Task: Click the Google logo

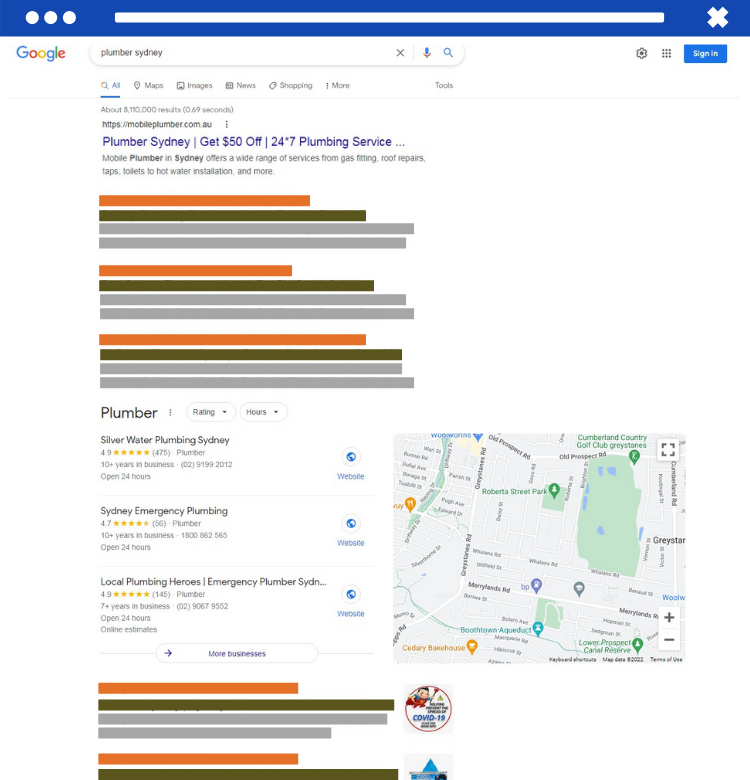Action: (41, 53)
